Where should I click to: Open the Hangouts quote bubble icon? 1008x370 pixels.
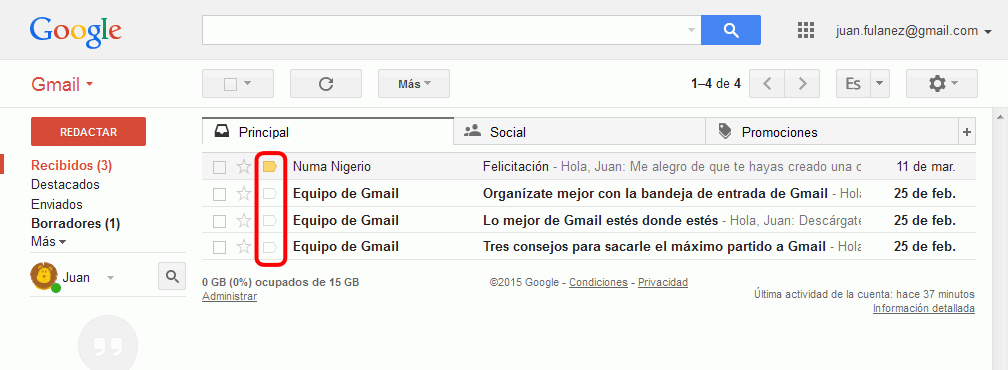point(107,345)
